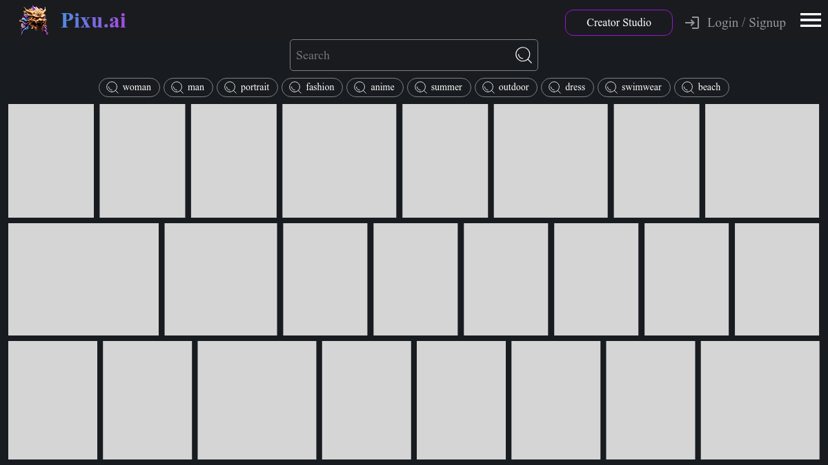Select the anime search tag
828x465 pixels.
pos(375,87)
